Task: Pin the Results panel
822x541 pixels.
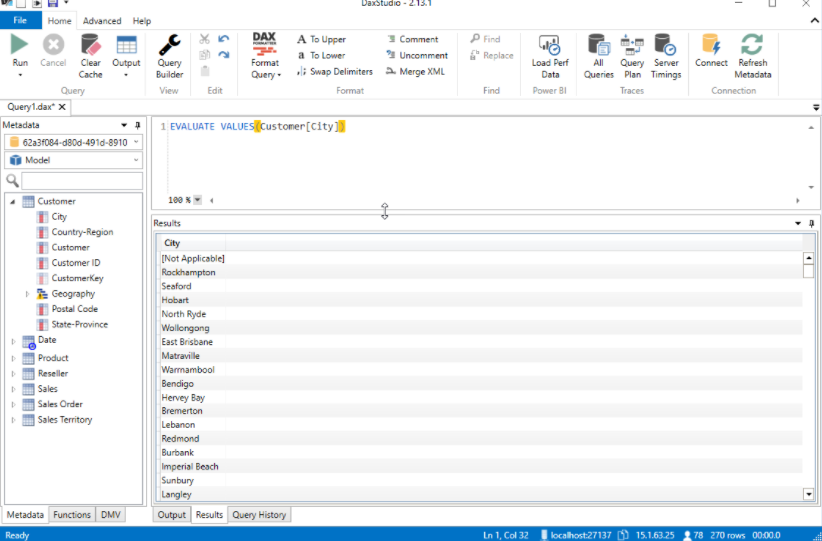Action: (812, 223)
